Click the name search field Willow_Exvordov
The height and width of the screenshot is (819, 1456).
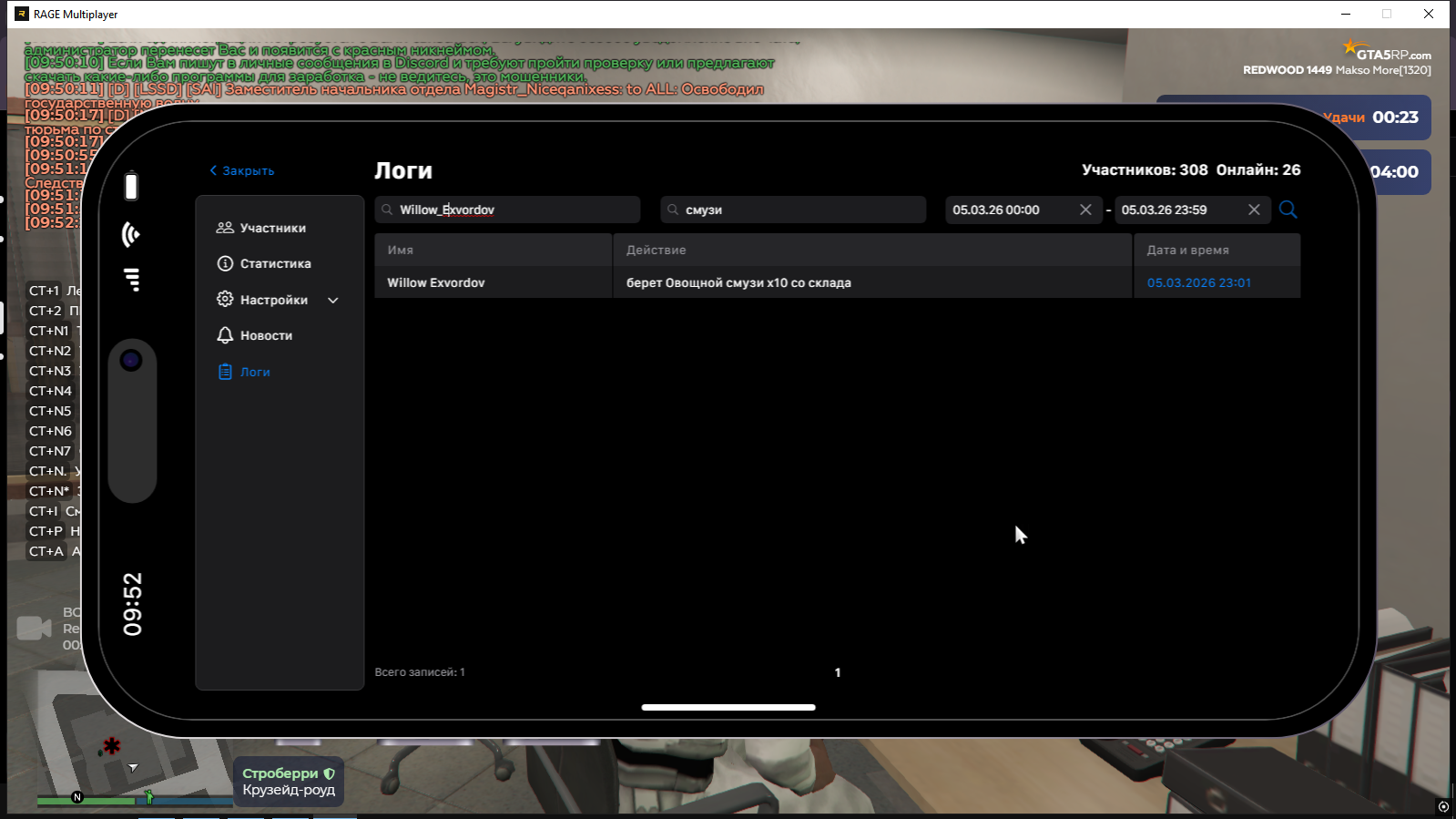click(x=507, y=210)
